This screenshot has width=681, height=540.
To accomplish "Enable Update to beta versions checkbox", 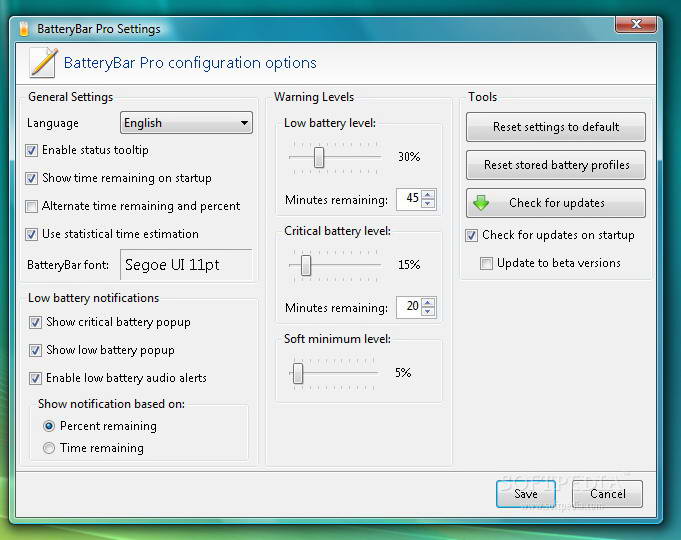I will click(x=486, y=263).
